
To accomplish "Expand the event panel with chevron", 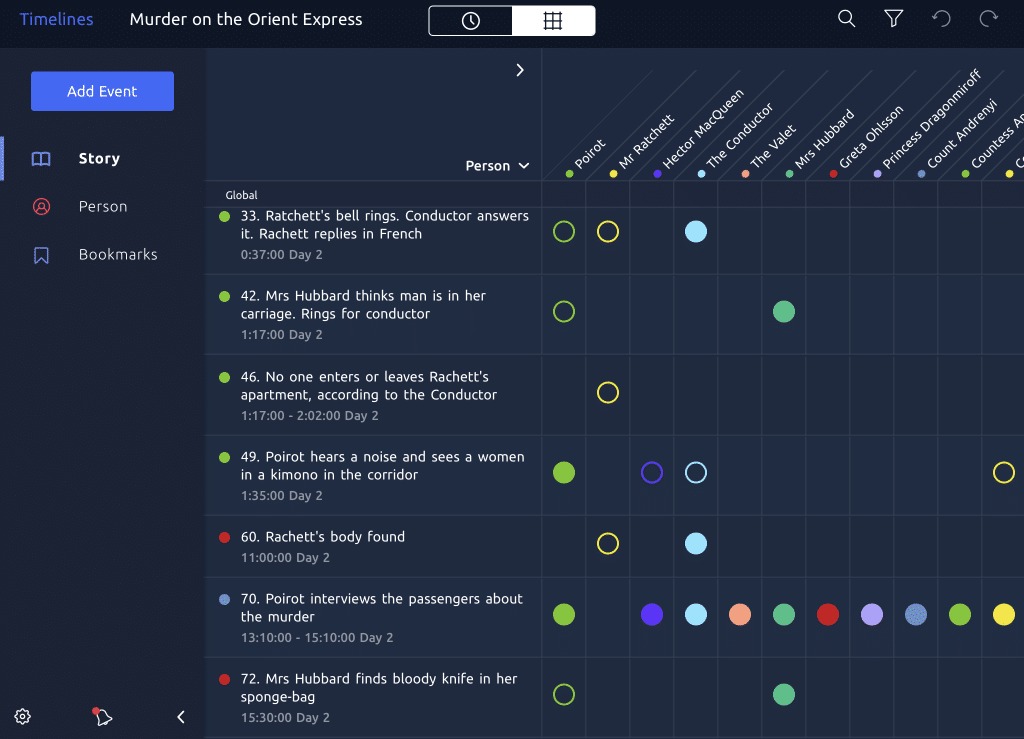I will (x=520, y=70).
